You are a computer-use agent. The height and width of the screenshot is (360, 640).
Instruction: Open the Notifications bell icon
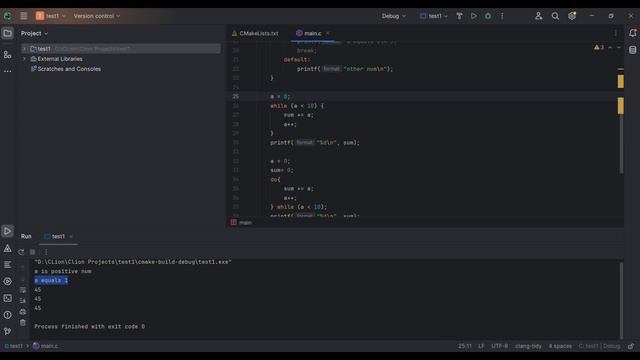pos(633,33)
